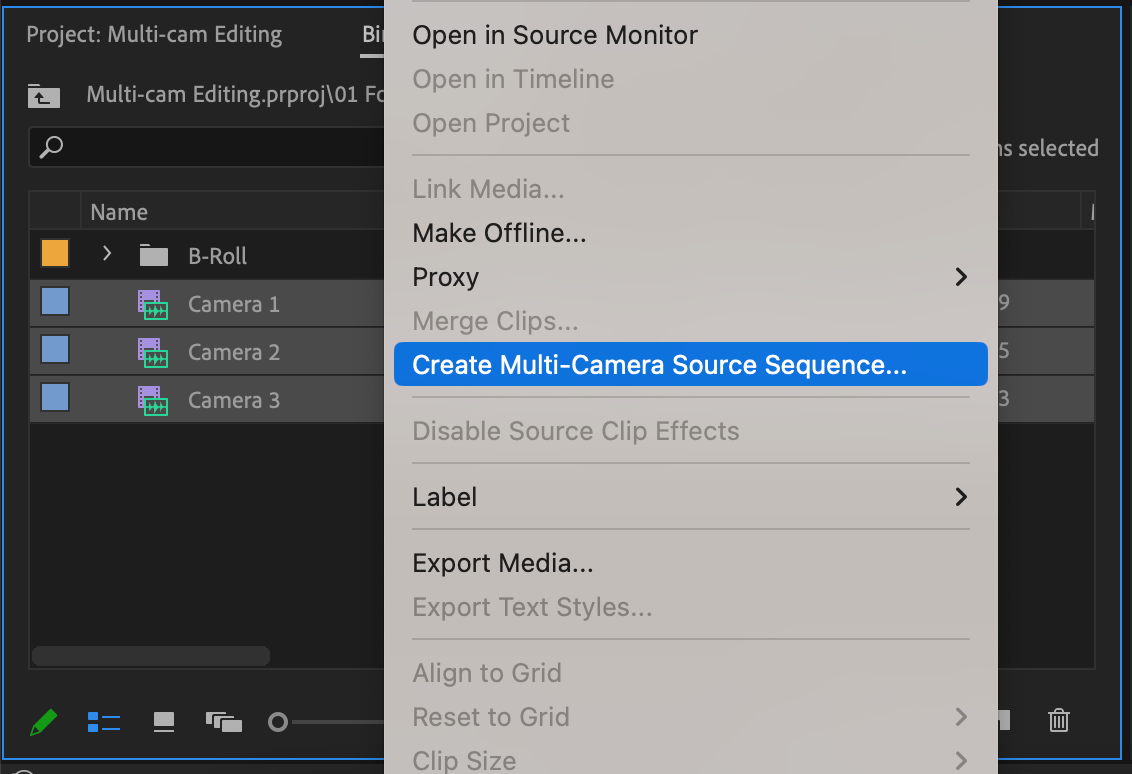The width and height of the screenshot is (1132, 774).
Task: Expand the B-Roll bin chevron
Action: coord(107,254)
